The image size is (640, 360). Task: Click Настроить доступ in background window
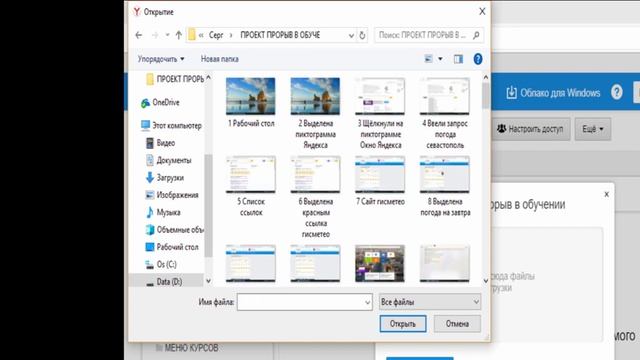pyautogui.click(x=530, y=129)
